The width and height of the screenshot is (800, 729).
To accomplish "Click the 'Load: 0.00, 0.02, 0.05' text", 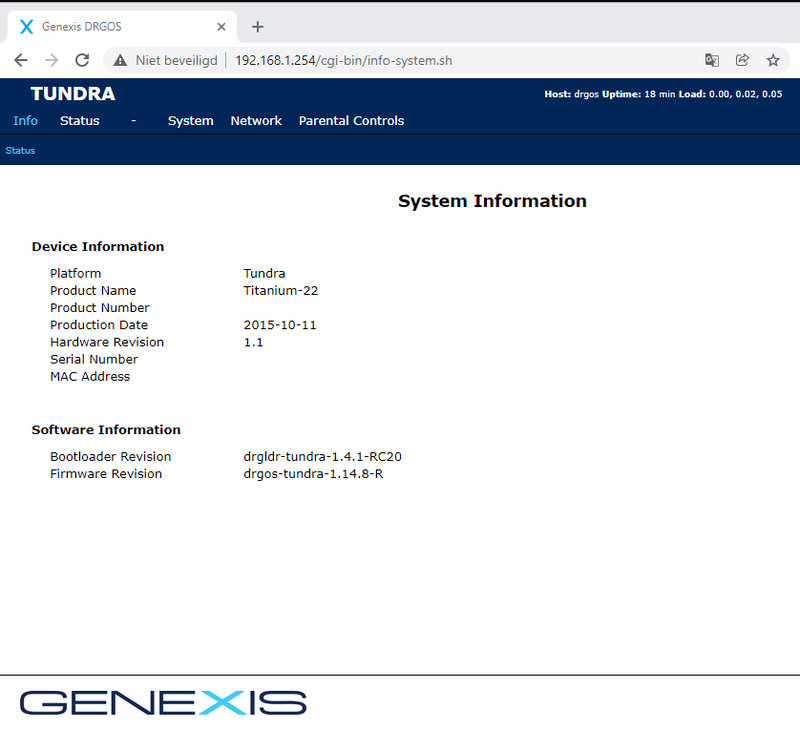I will (x=730, y=94).
